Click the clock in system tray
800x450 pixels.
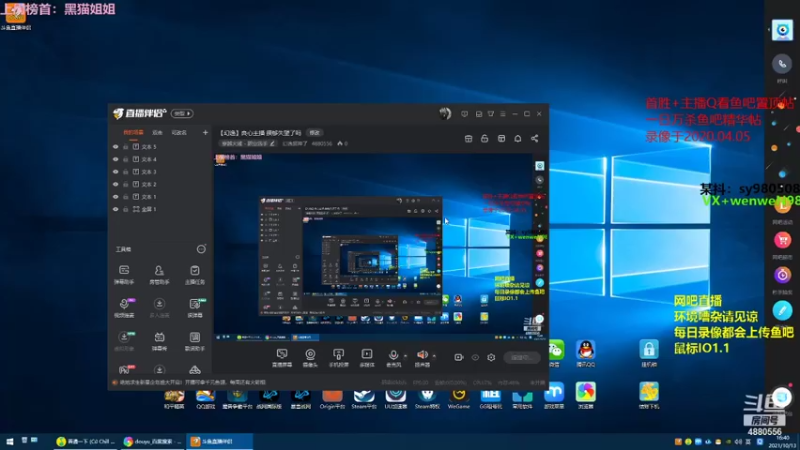[782, 442]
